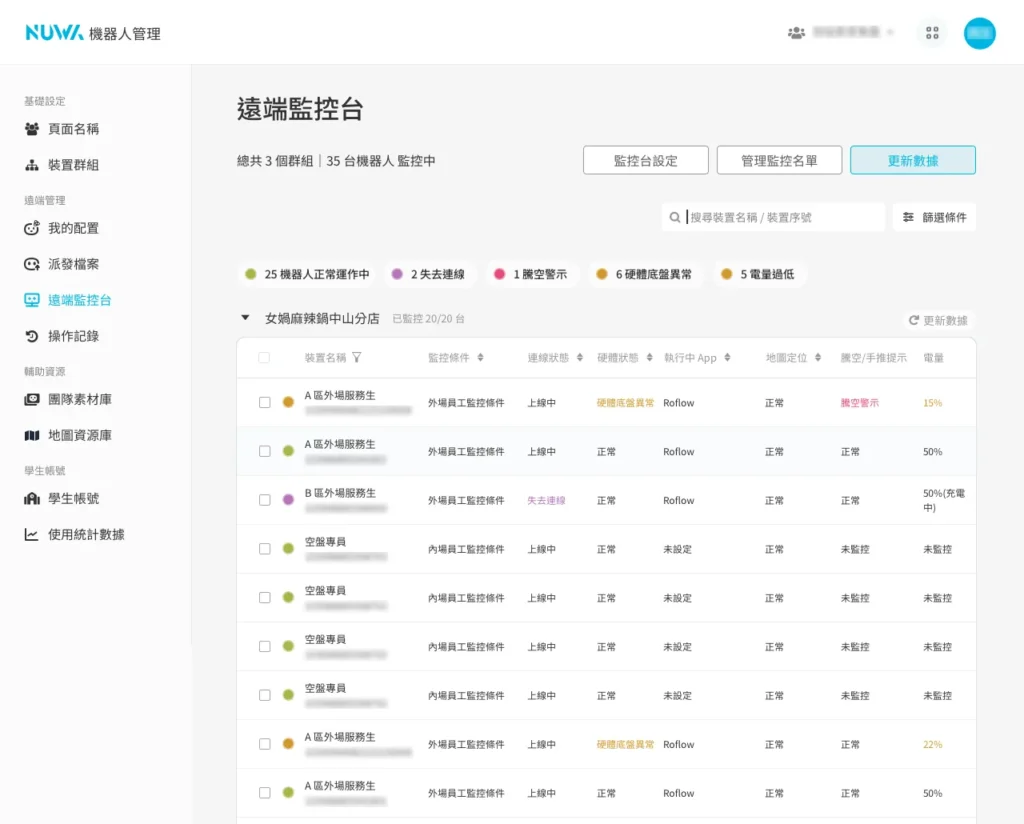Click the 監控台設定 button
The image size is (1024, 824).
pyautogui.click(x=645, y=161)
